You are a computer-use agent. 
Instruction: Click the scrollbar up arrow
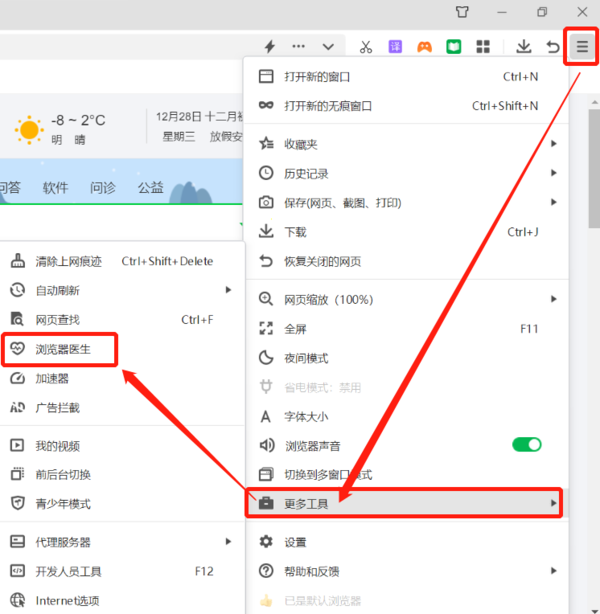tap(594, 102)
